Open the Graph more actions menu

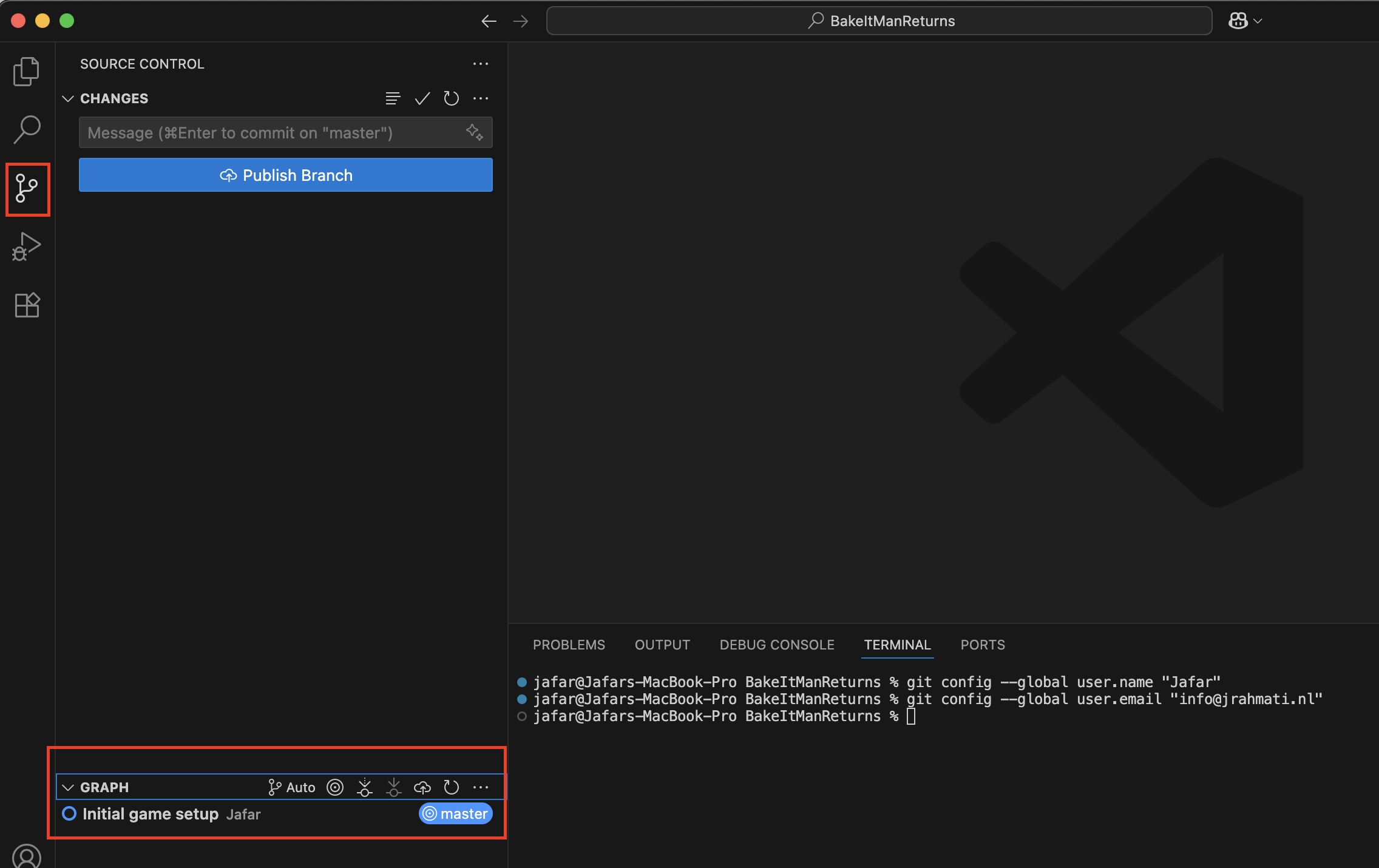point(481,787)
